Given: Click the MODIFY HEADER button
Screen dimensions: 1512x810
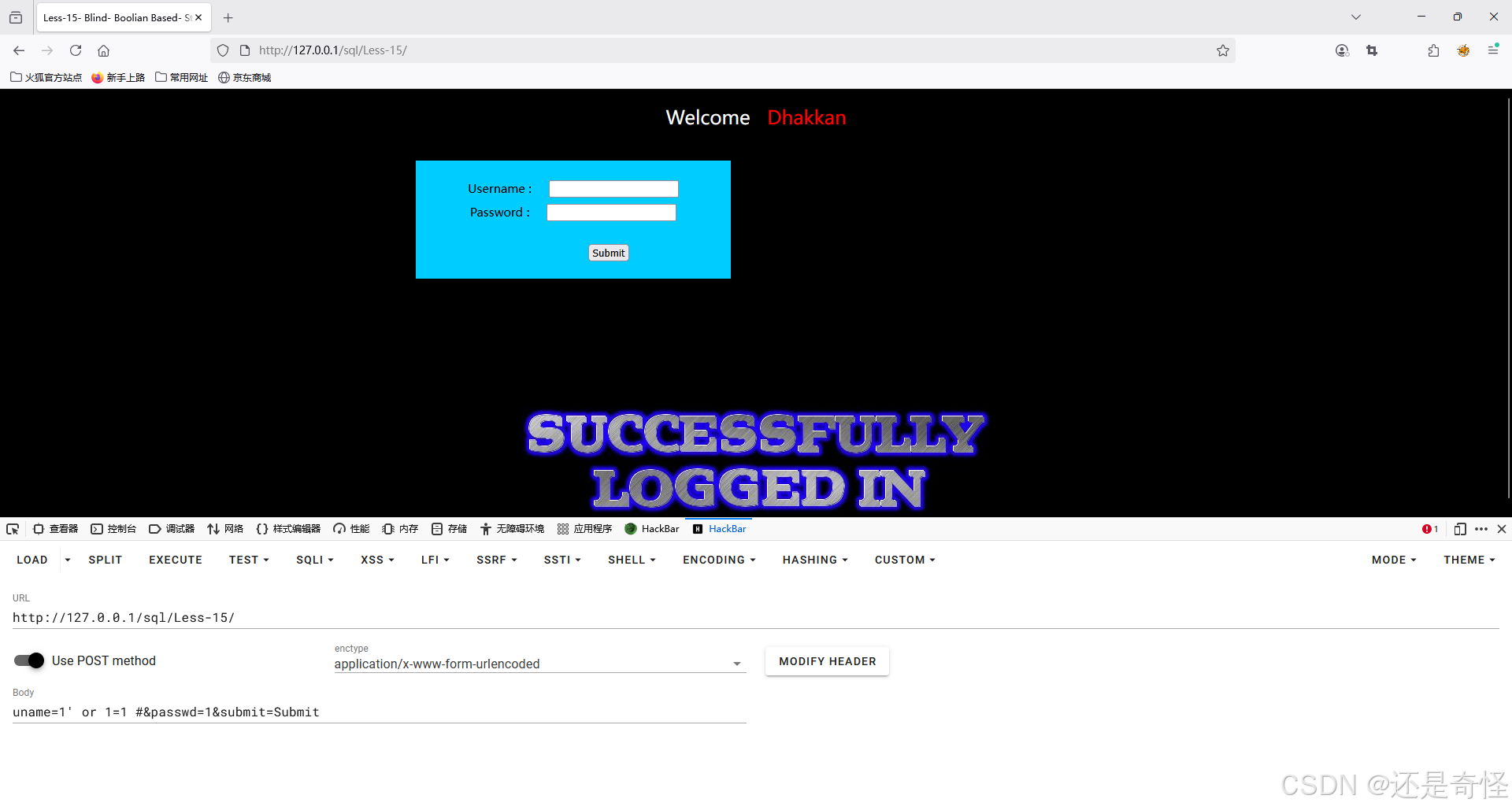Looking at the screenshot, I should click(827, 661).
